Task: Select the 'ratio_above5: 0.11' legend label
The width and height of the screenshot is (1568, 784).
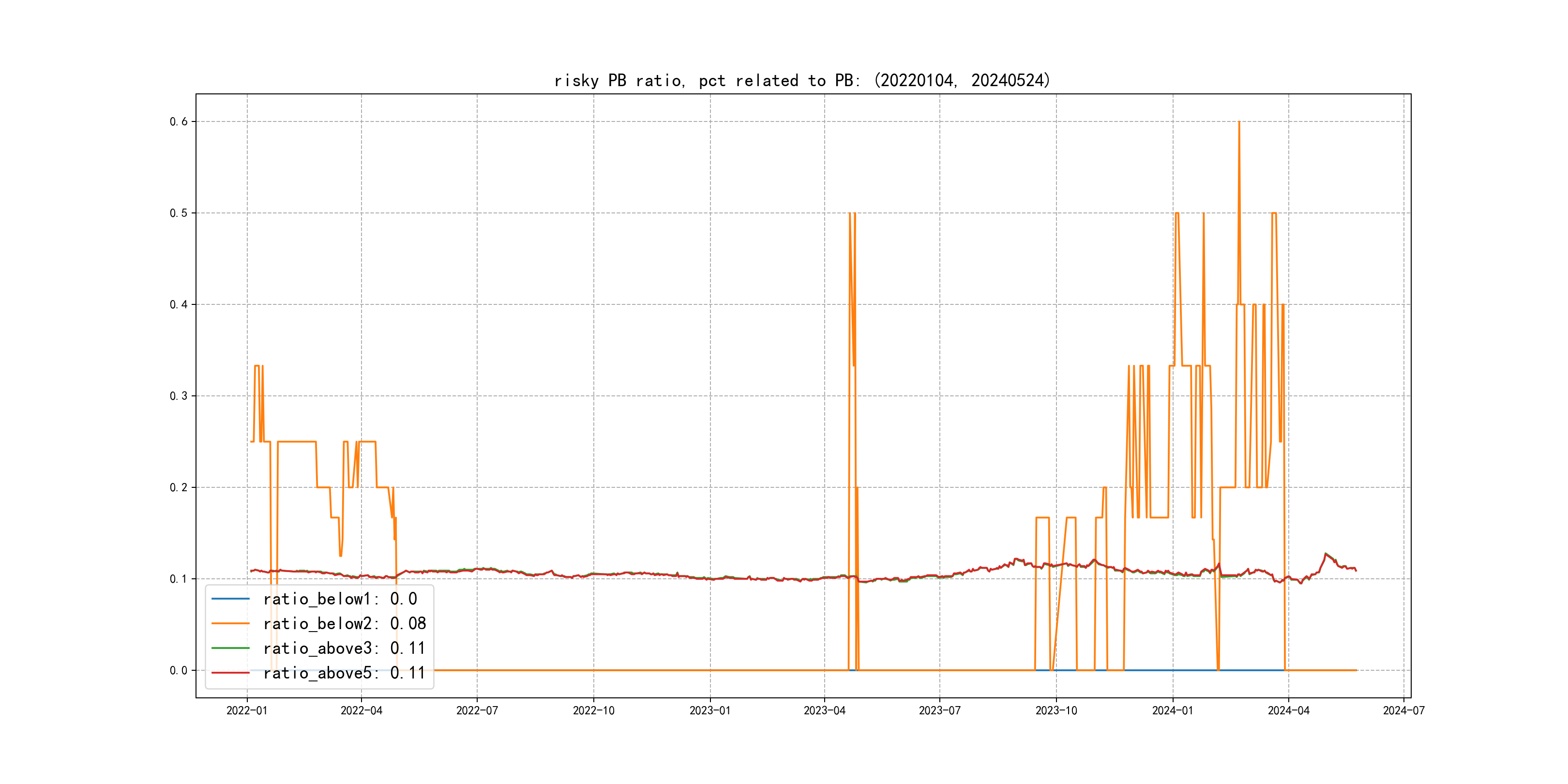Action: (x=344, y=673)
